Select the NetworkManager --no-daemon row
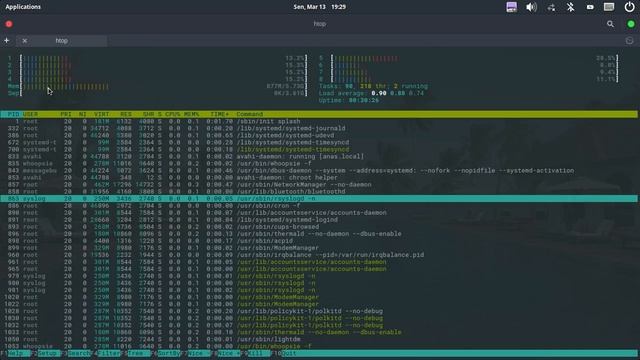640x360 pixels. click(319, 184)
